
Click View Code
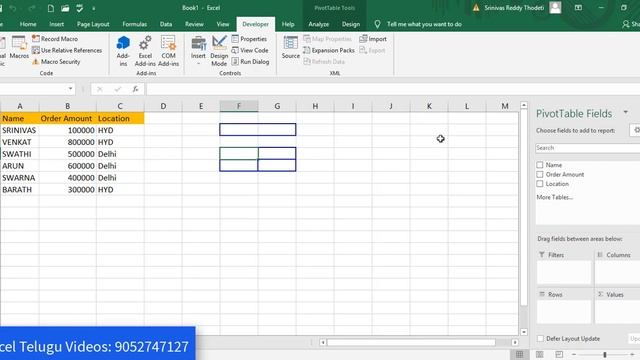coord(250,50)
